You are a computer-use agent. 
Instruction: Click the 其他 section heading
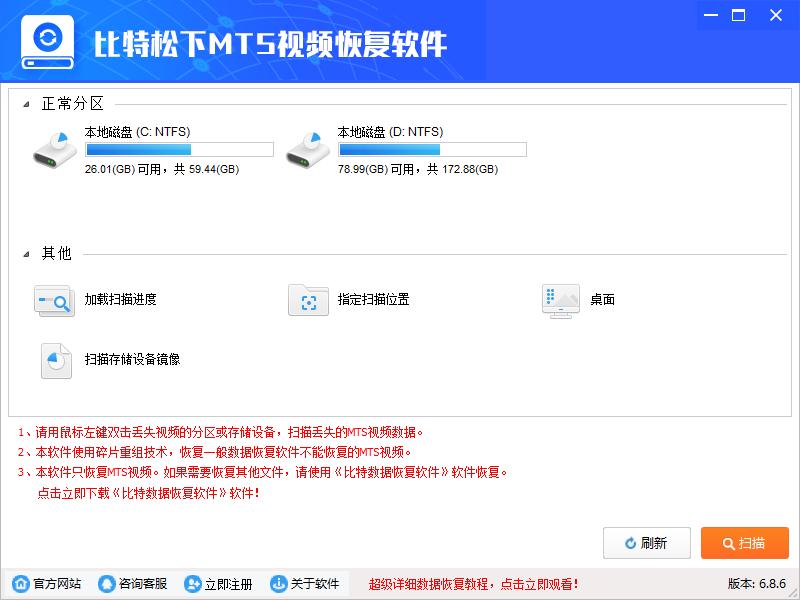coord(56,253)
